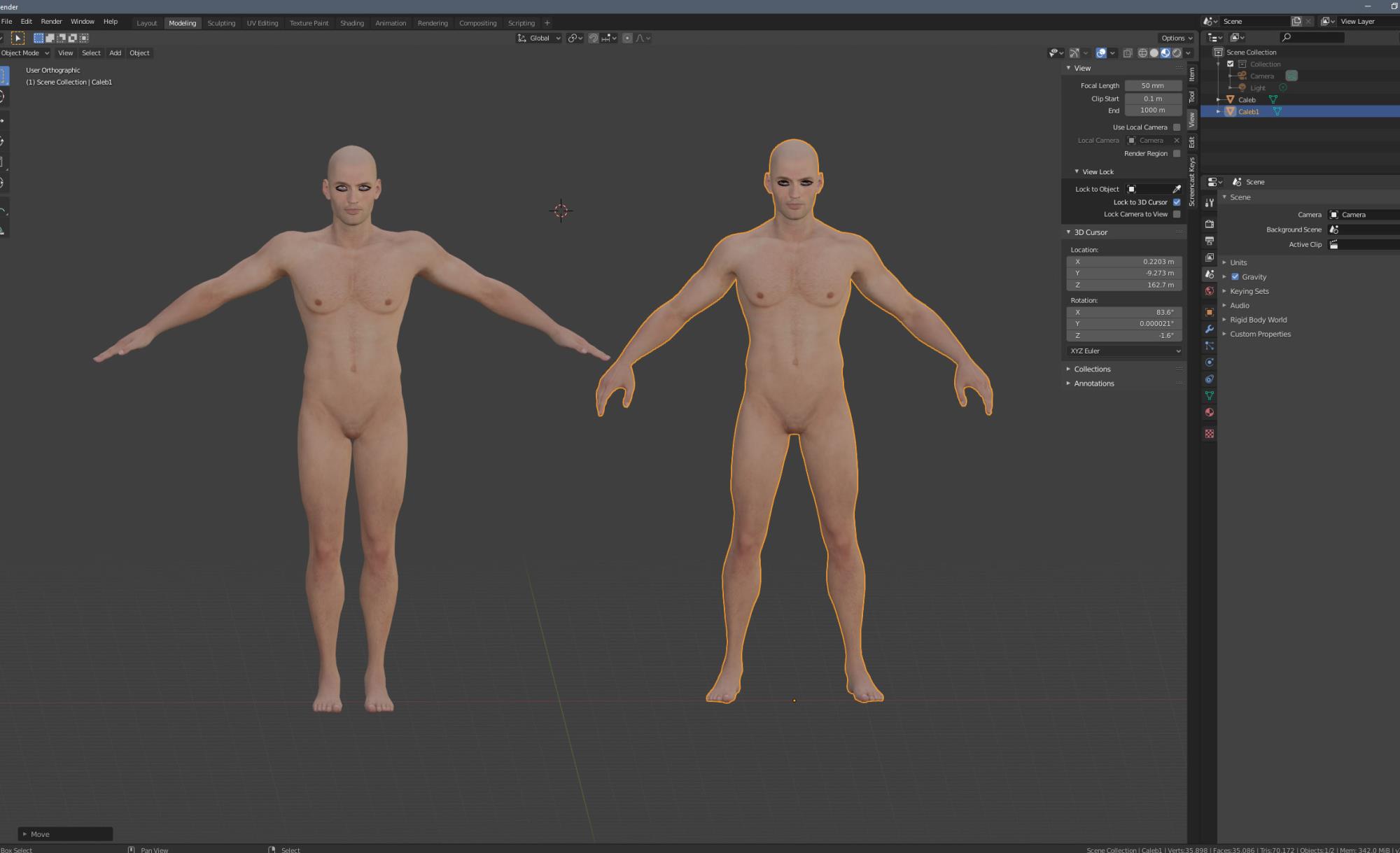Open the Output properties tab icon

pyautogui.click(x=1209, y=241)
